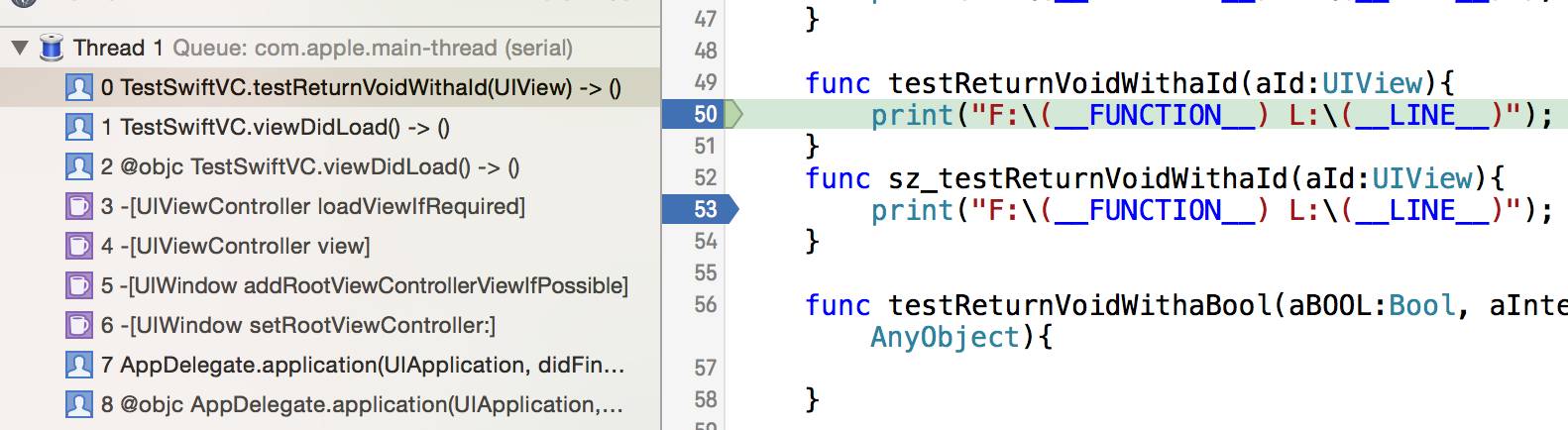The image size is (1568, 430).
Task: Click person icon of frame 8 @objc AppDelegate
Action: click(x=78, y=404)
